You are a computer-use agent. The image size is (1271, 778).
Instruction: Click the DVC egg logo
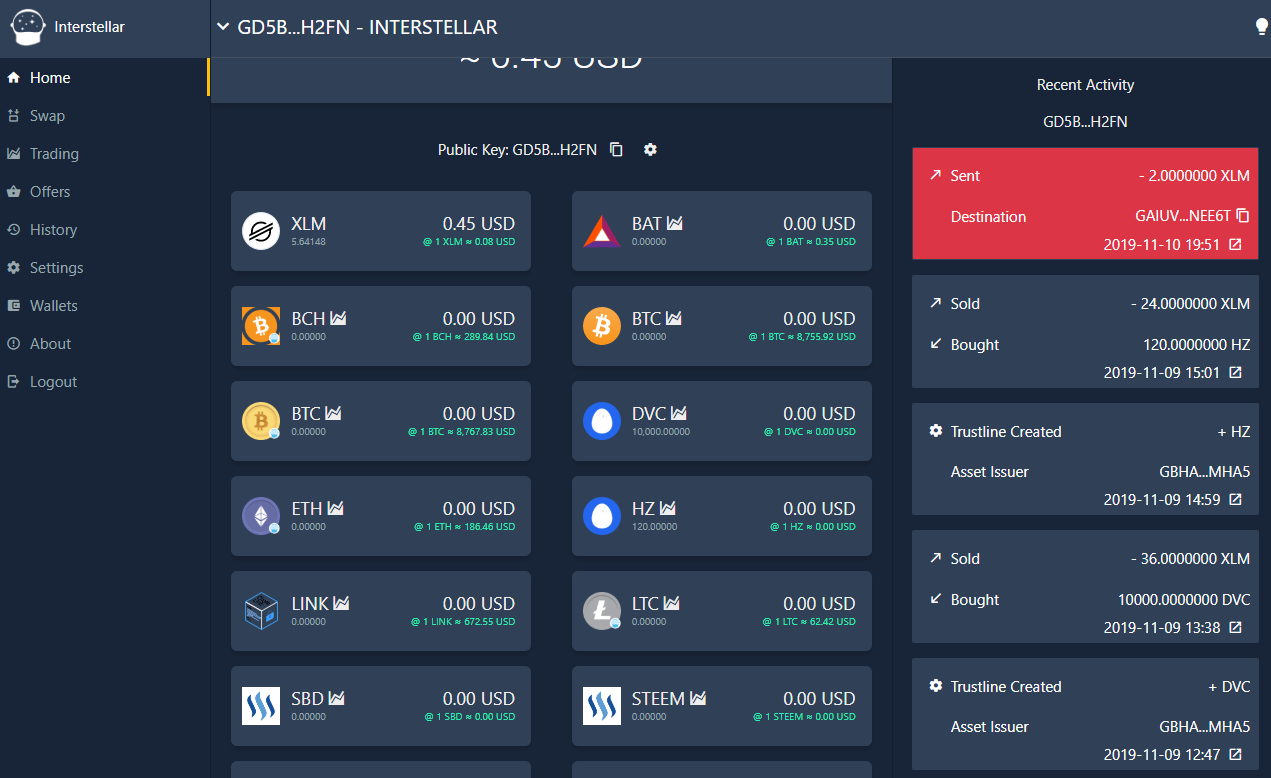pyautogui.click(x=602, y=421)
